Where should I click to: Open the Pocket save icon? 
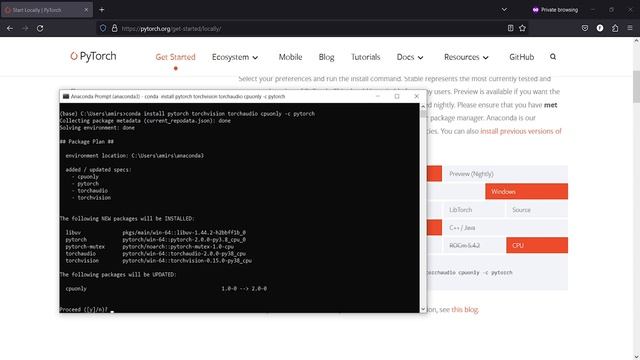585,28
